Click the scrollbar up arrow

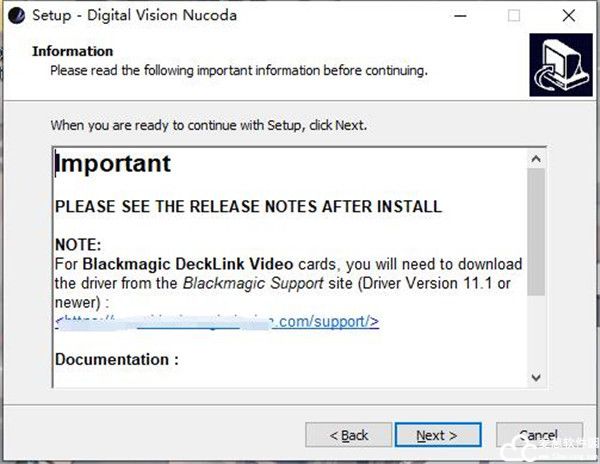pyautogui.click(x=536, y=159)
